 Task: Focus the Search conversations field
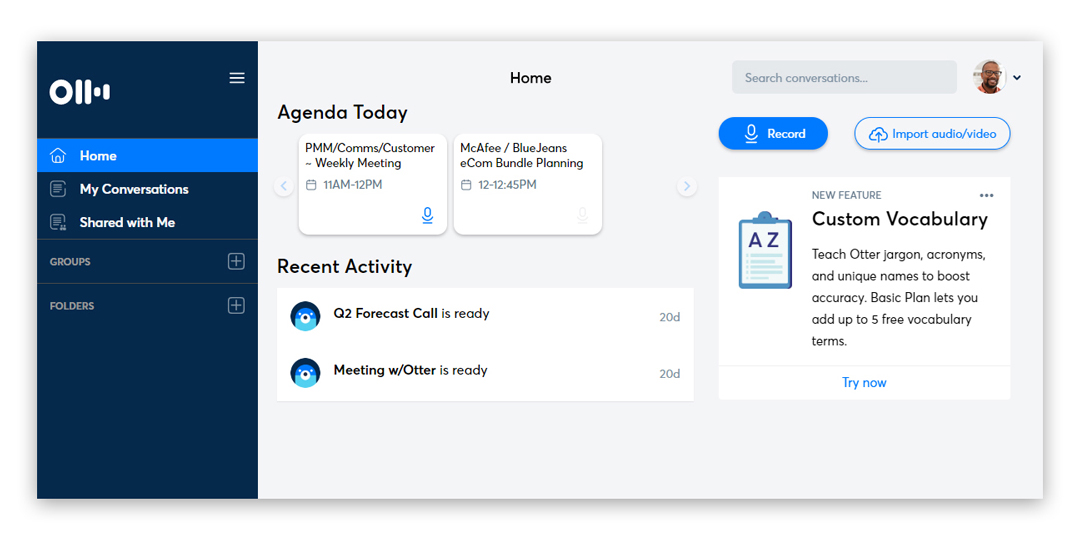pos(844,77)
